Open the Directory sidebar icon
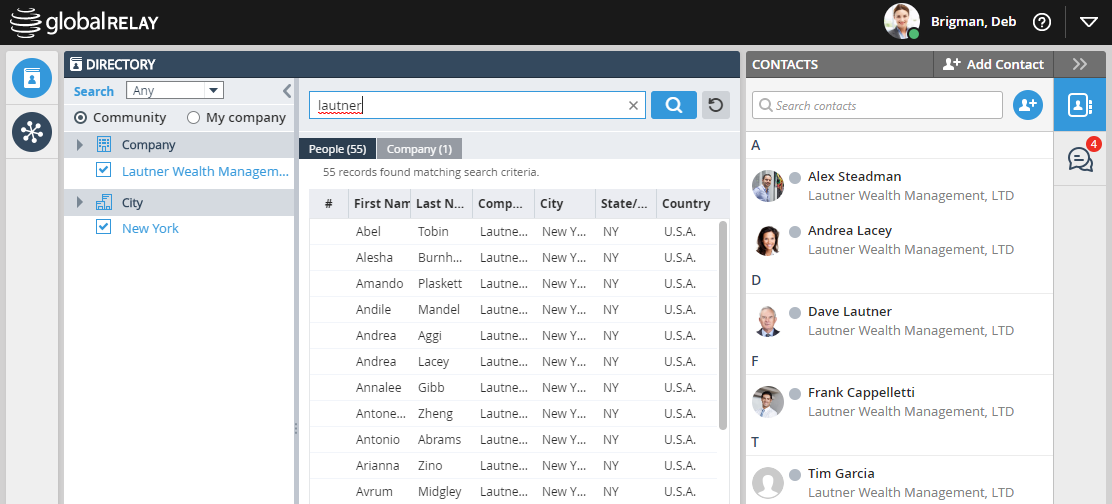 [x=32, y=79]
